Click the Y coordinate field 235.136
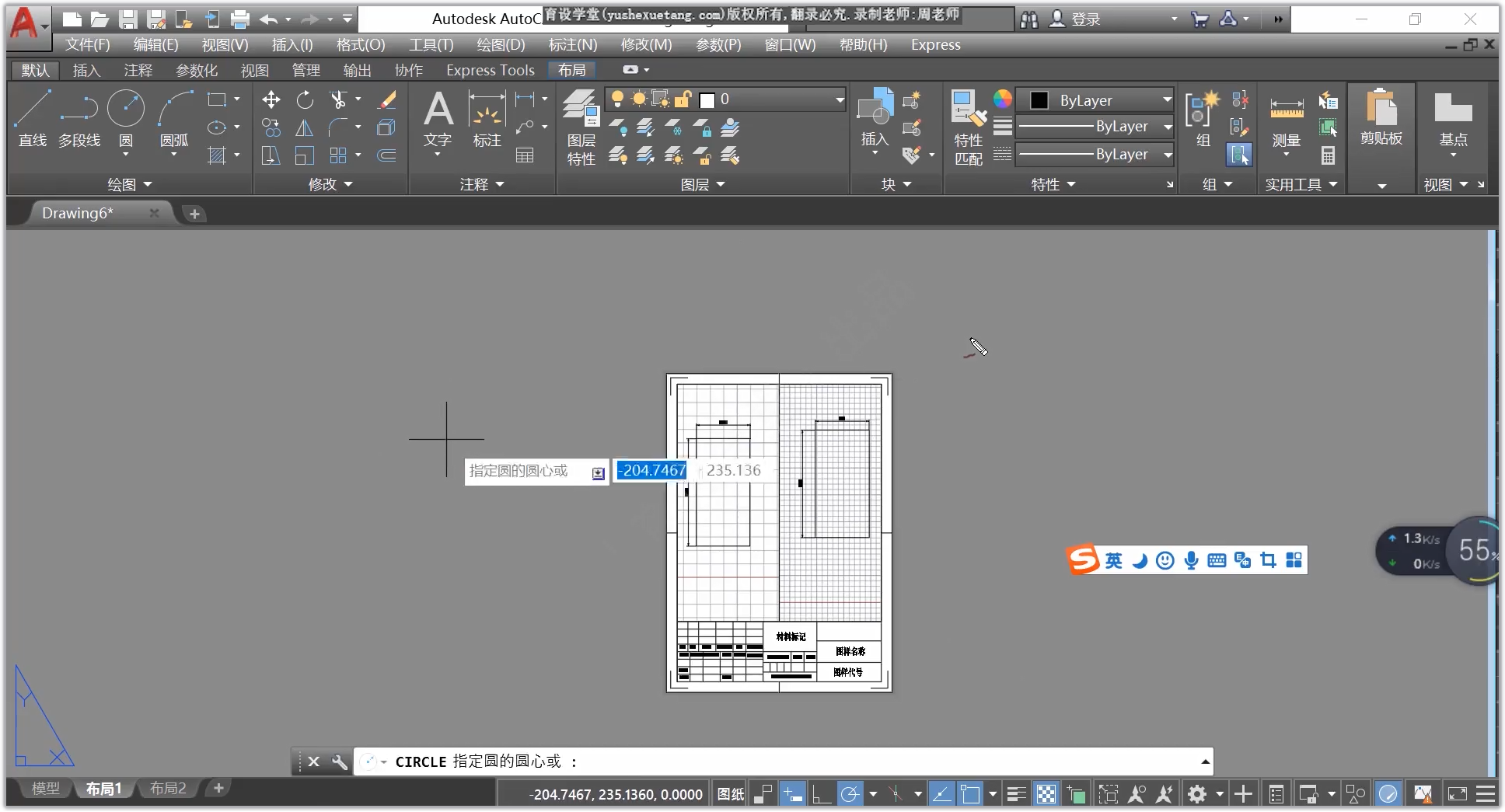This screenshot has height=812, width=1505. pos(734,470)
